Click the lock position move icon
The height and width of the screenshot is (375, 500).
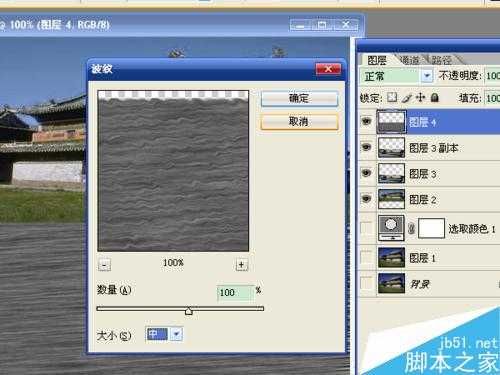click(x=420, y=97)
